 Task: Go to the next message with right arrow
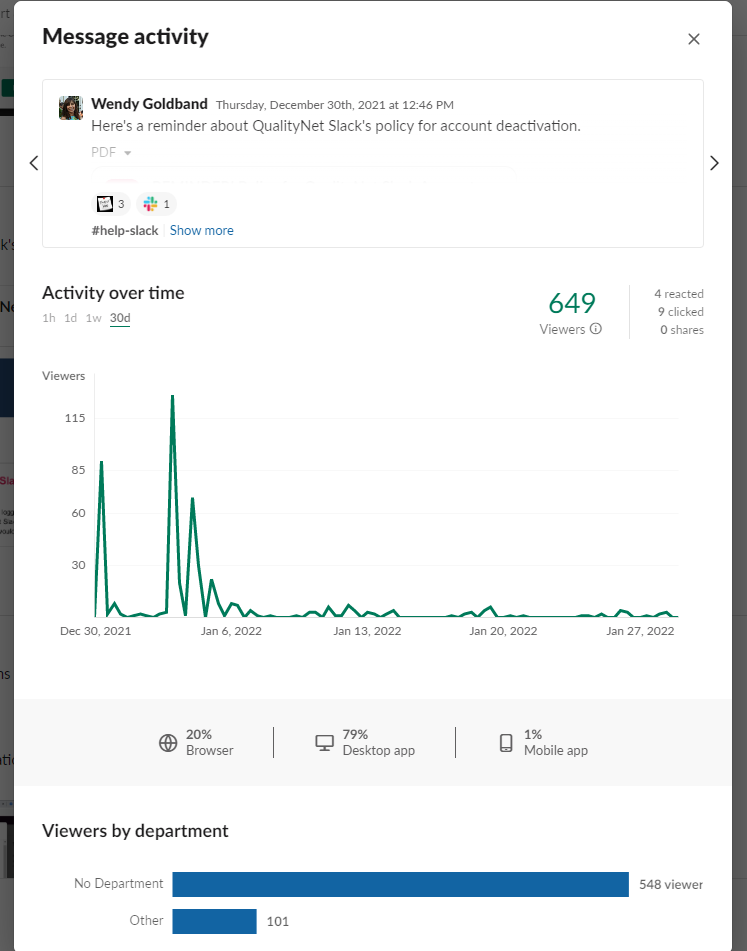point(714,163)
